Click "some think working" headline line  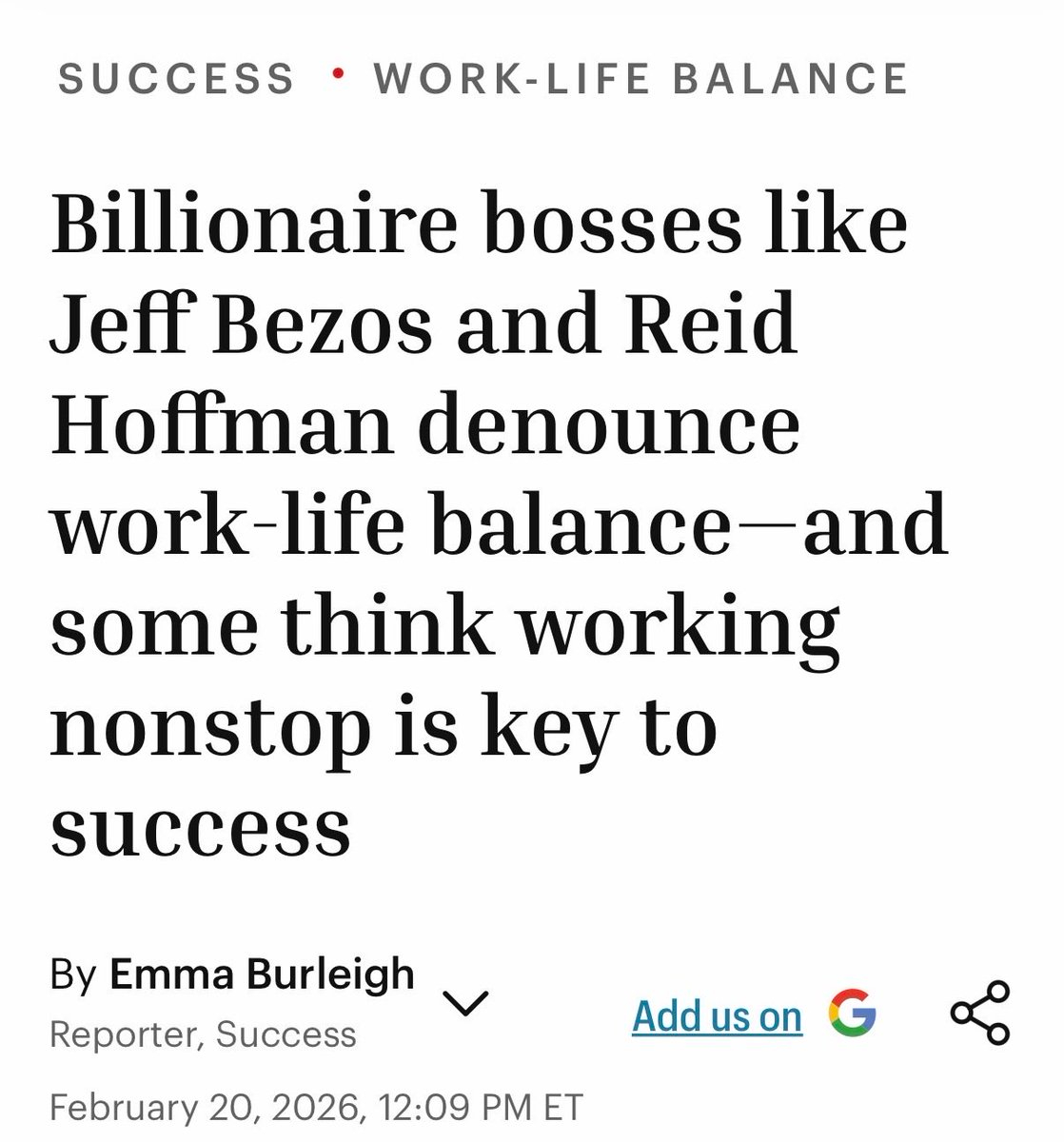pos(444,629)
